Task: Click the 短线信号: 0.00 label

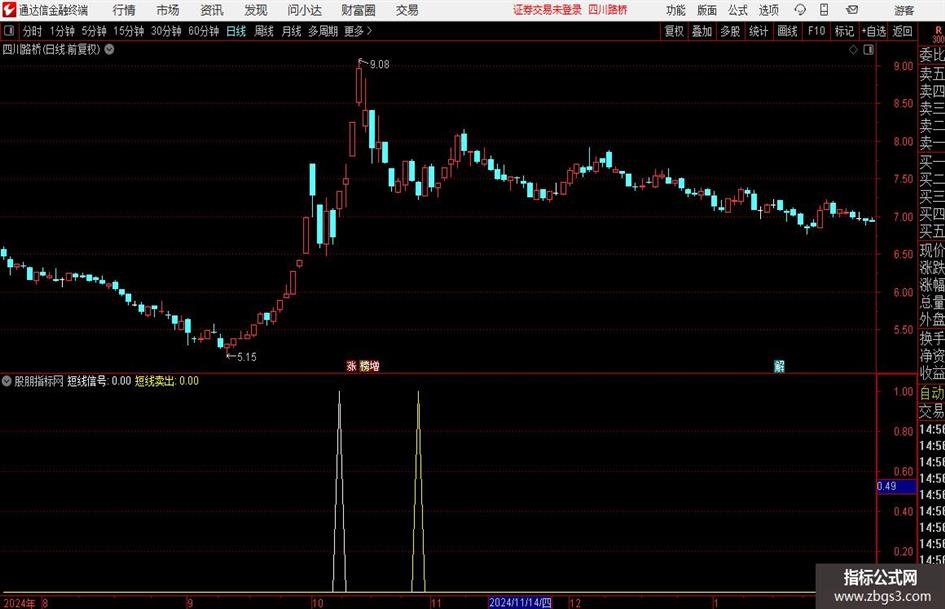Action: pyautogui.click(x=99, y=381)
